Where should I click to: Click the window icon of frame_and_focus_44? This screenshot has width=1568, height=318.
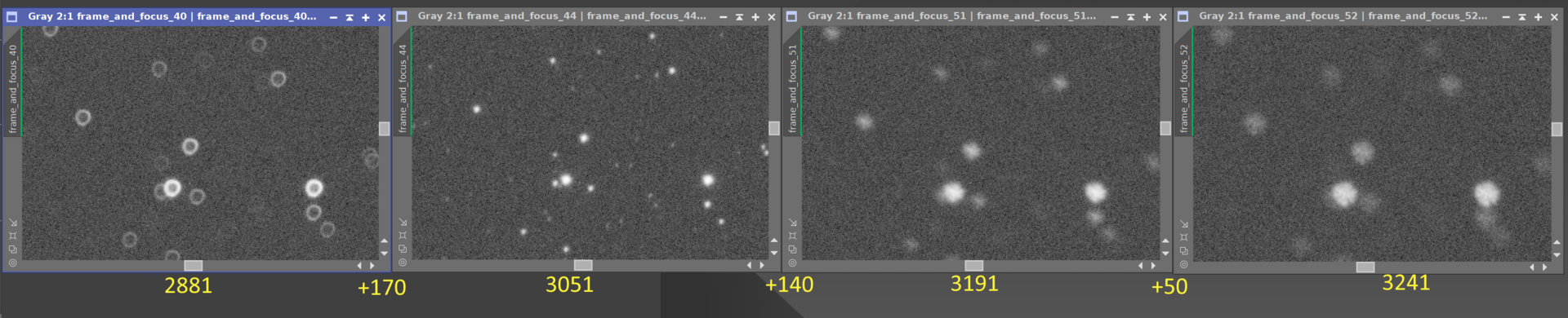pyautogui.click(x=401, y=16)
